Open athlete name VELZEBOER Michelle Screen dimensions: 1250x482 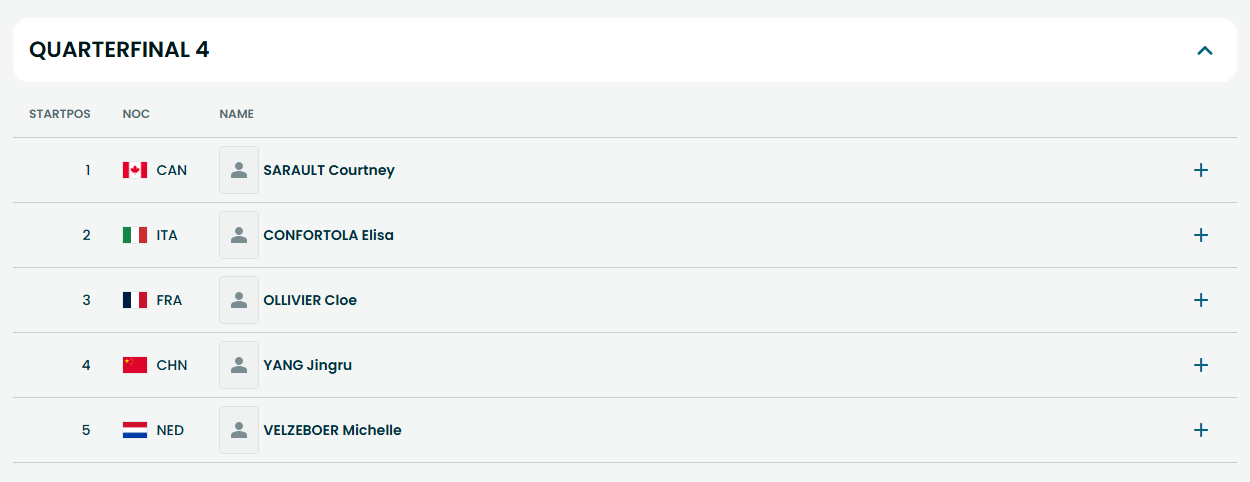(x=332, y=430)
